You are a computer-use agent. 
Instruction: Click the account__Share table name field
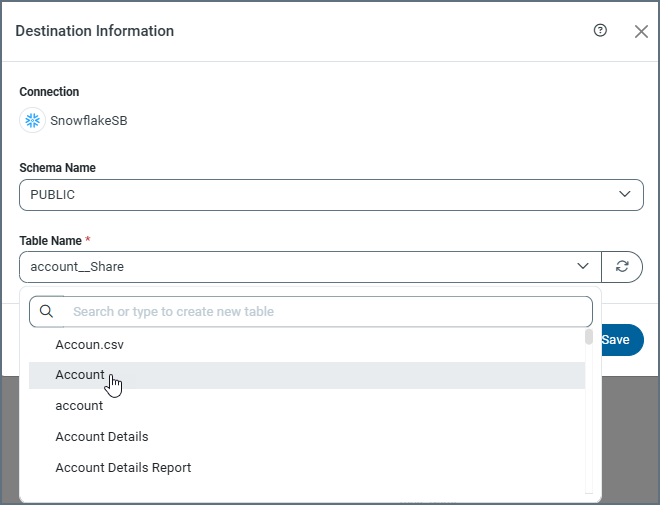pyautogui.click(x=290, y=267)
